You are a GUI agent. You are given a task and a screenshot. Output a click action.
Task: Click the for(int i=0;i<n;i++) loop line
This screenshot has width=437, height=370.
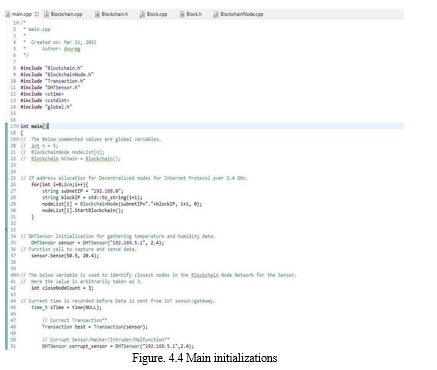(60, 184)
